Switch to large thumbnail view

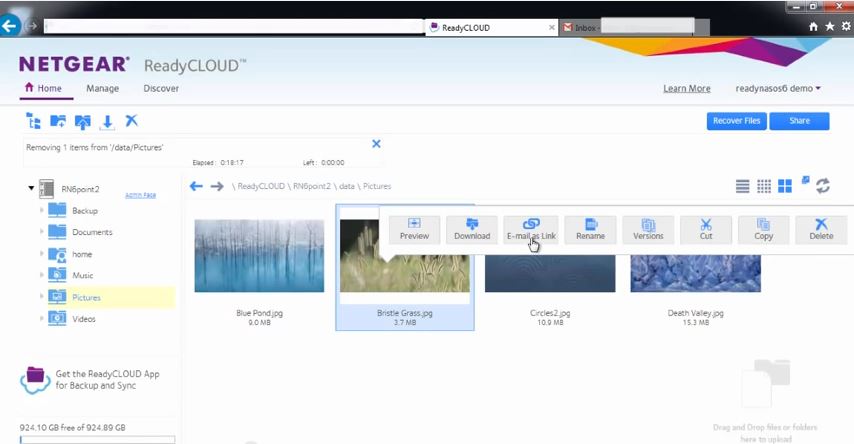[x=785, y=186]
